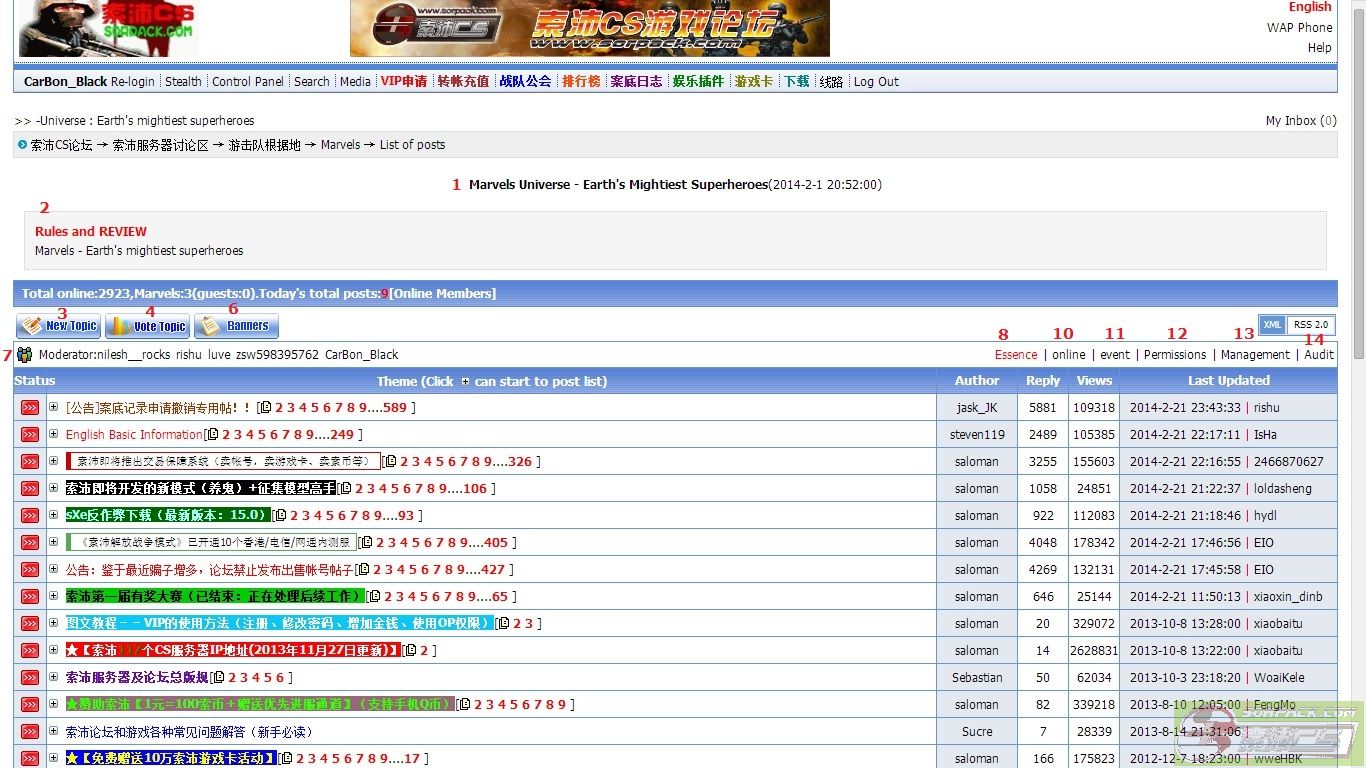Click red status icon for English Basic Information
This screenshot has width=1366, height=768.
tap(30, 435)
